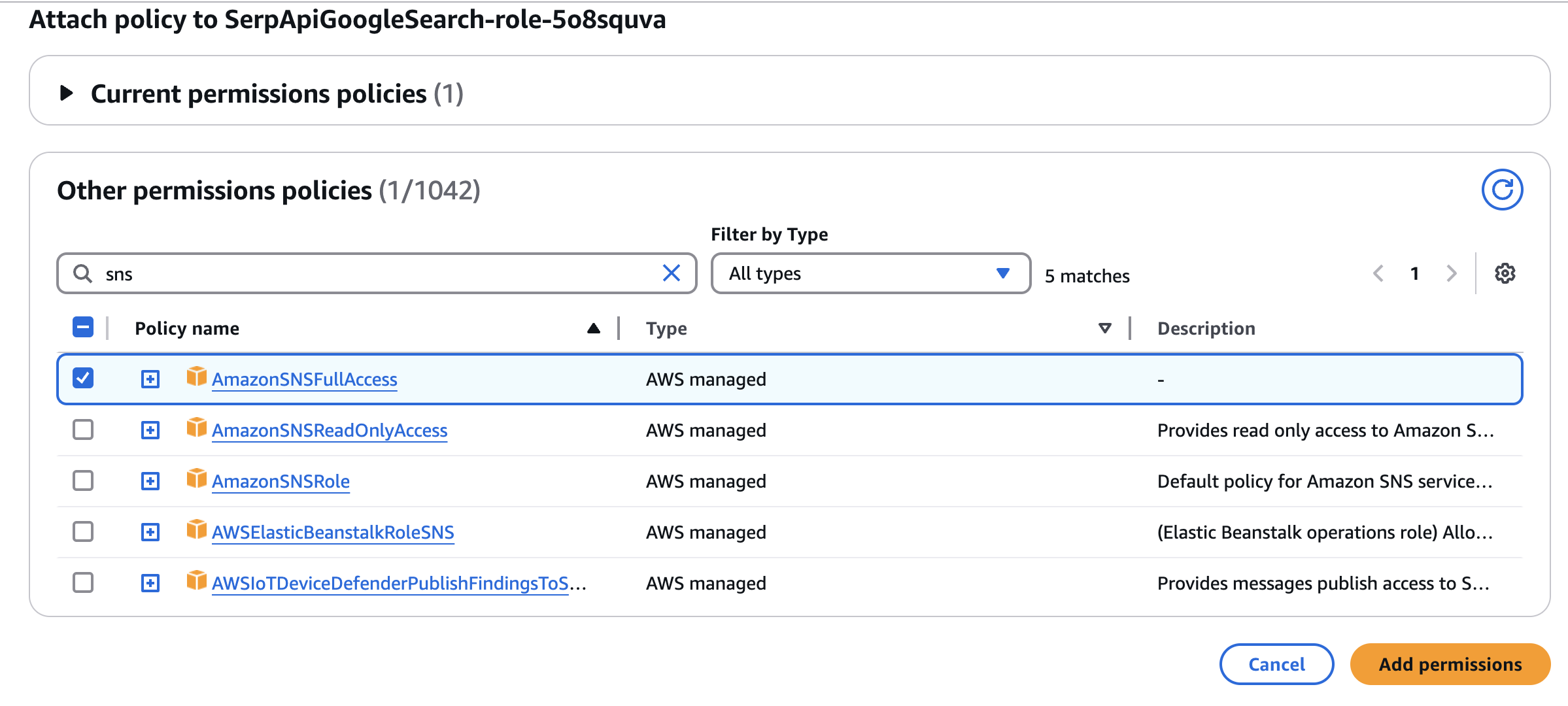Click the search magnifier icon
1568x706 pixels.
[82, 273]
